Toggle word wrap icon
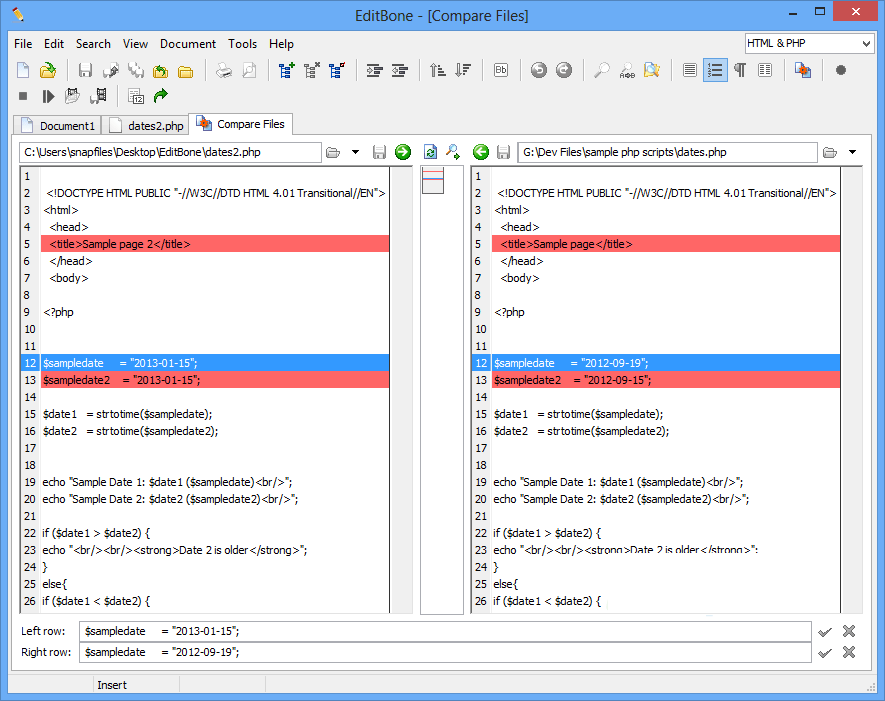 pos(690,70)
